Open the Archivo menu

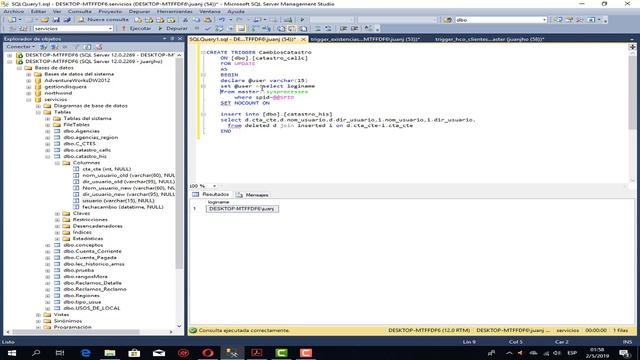coord(14,11)
